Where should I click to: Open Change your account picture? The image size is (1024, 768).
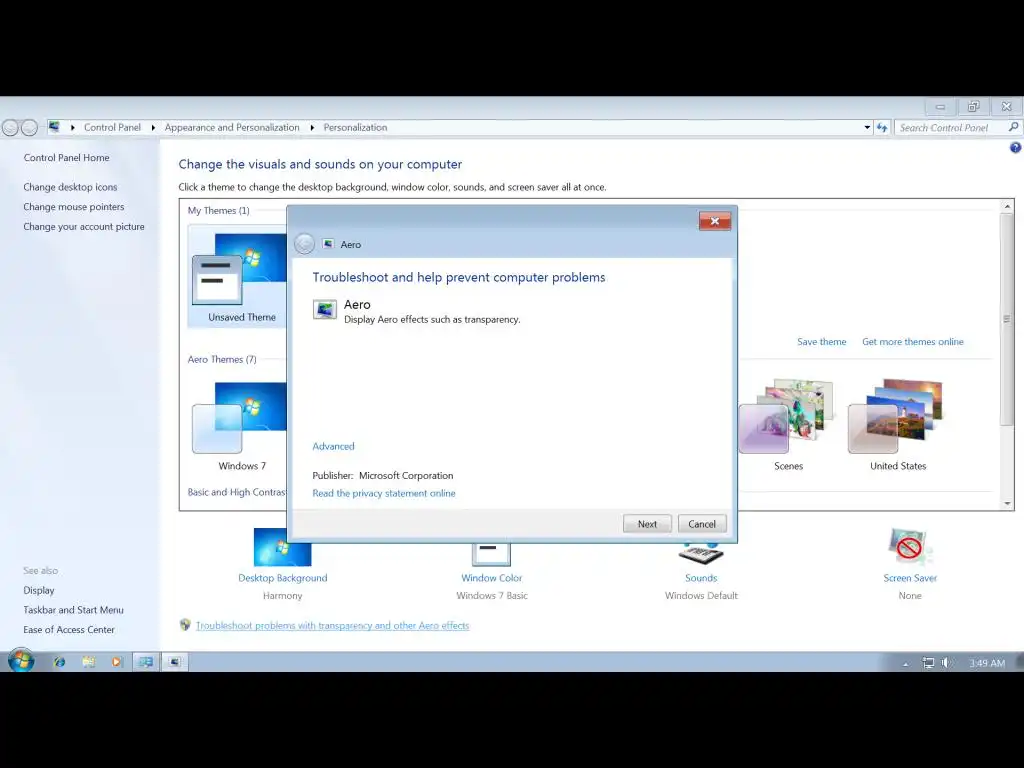(84, 227)
